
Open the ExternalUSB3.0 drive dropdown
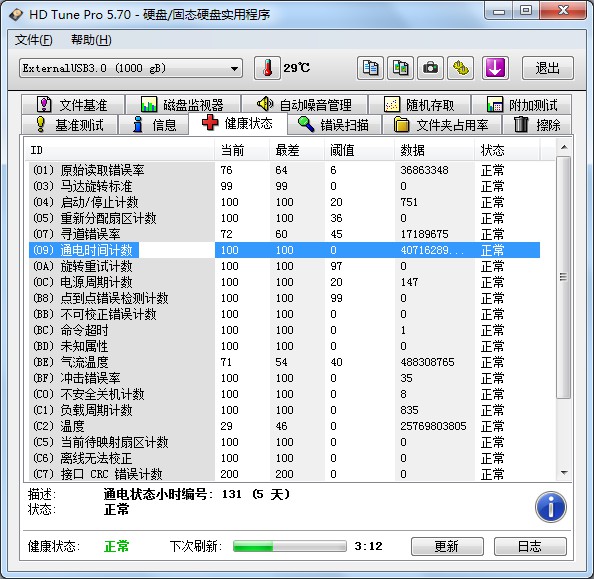click(131, 68)
